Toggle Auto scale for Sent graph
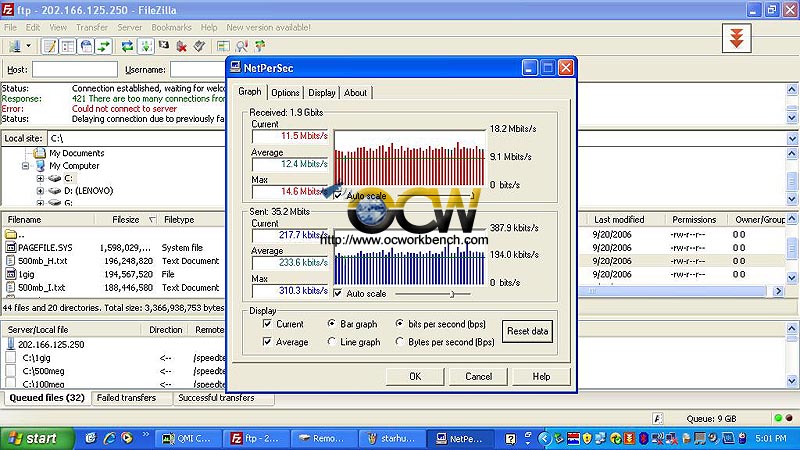 337,293
